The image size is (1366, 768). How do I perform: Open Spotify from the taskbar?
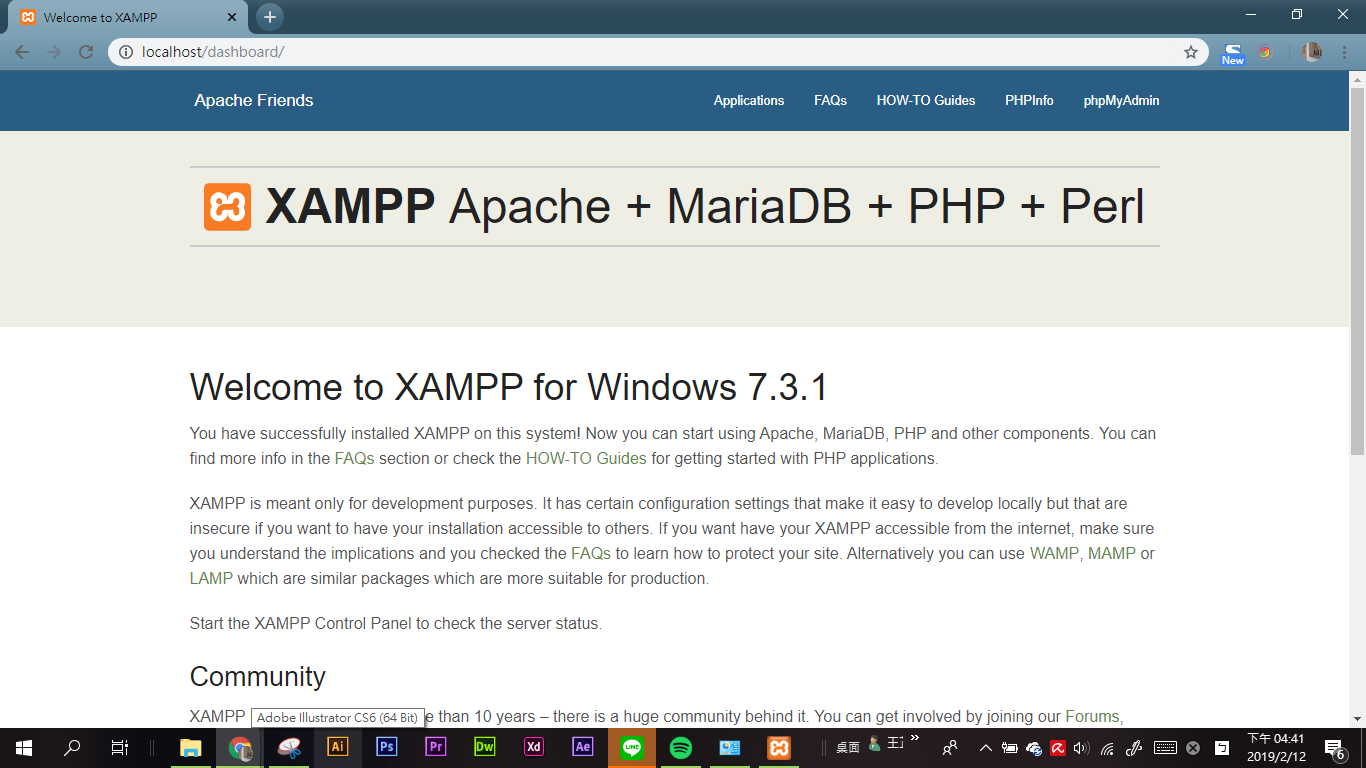pos(681,747)
